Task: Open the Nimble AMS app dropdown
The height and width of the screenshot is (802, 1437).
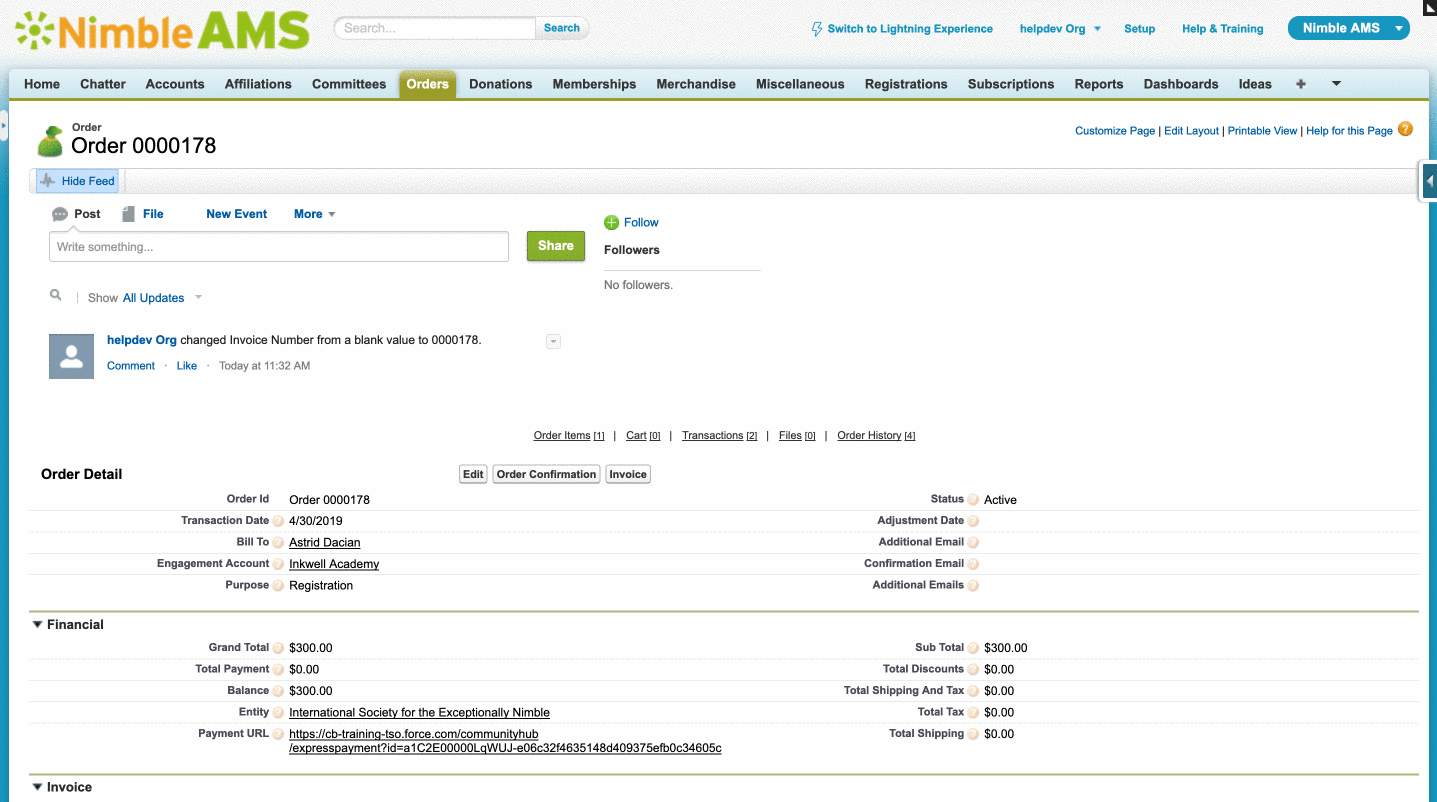Action: [1348, 28]
